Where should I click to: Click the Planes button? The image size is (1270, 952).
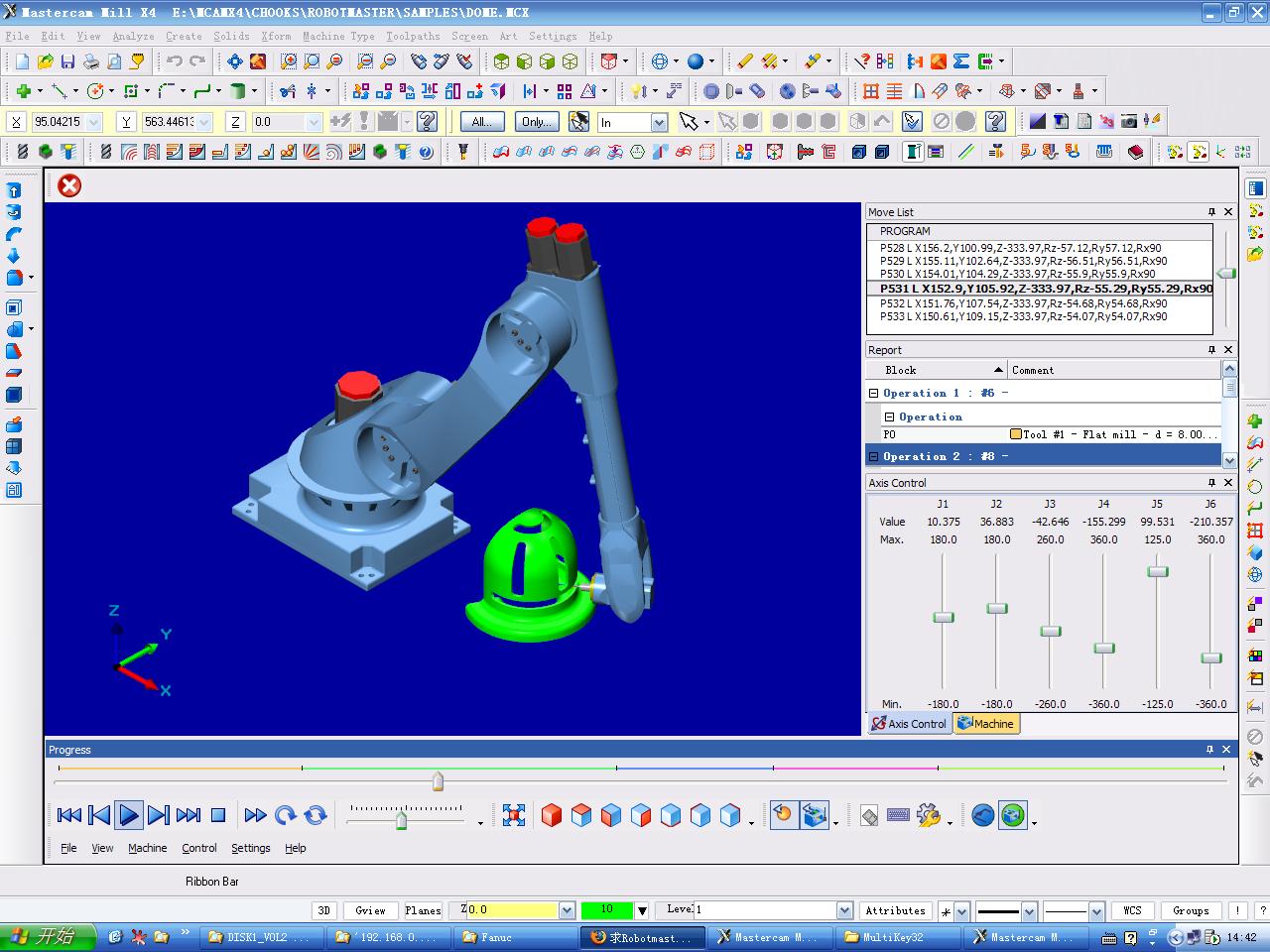(423, 910)
